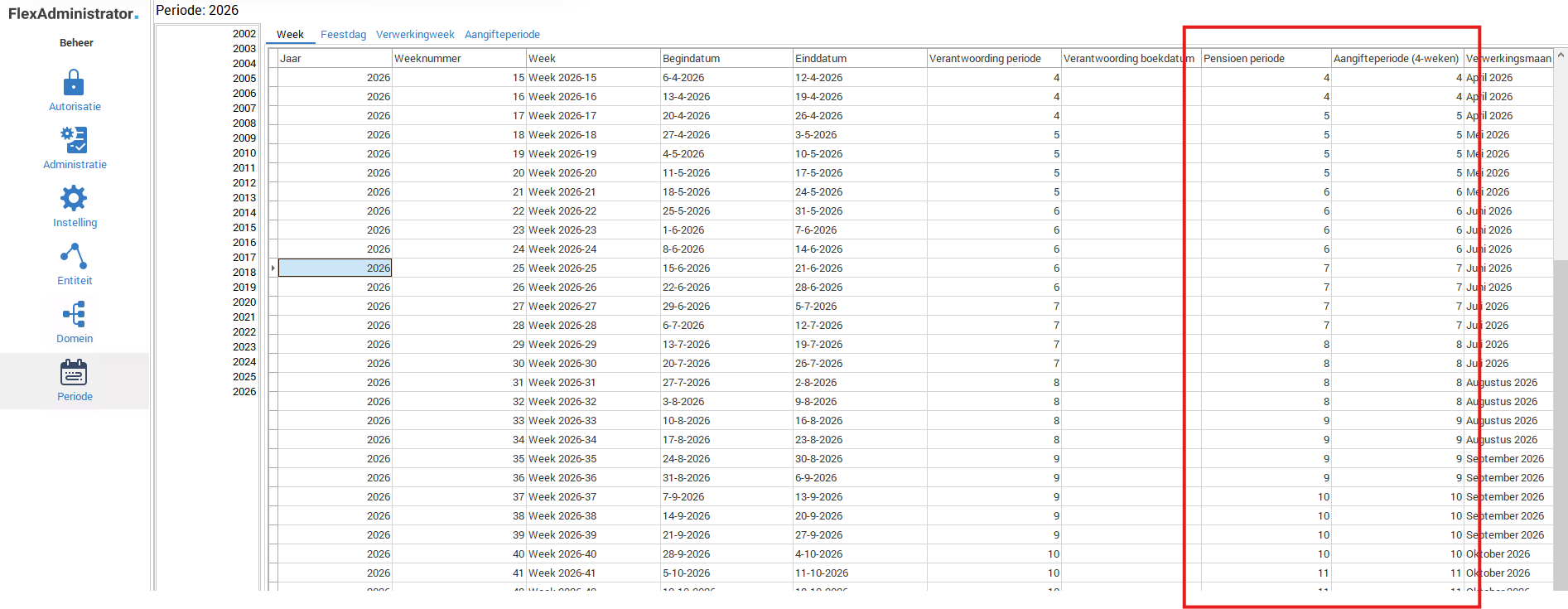Switch to the Aangifteperiode tab
Screen dimensions: 1568x609
502,34
